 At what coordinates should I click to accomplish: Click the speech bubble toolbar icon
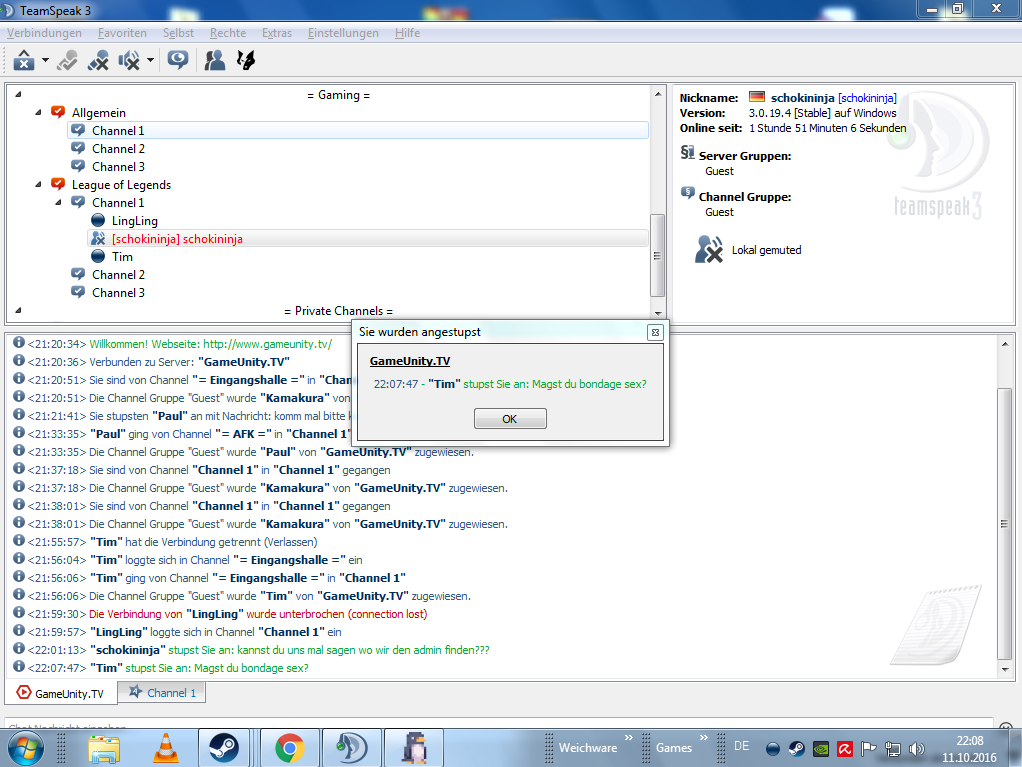pyautogui.click(x=178, y=61)
